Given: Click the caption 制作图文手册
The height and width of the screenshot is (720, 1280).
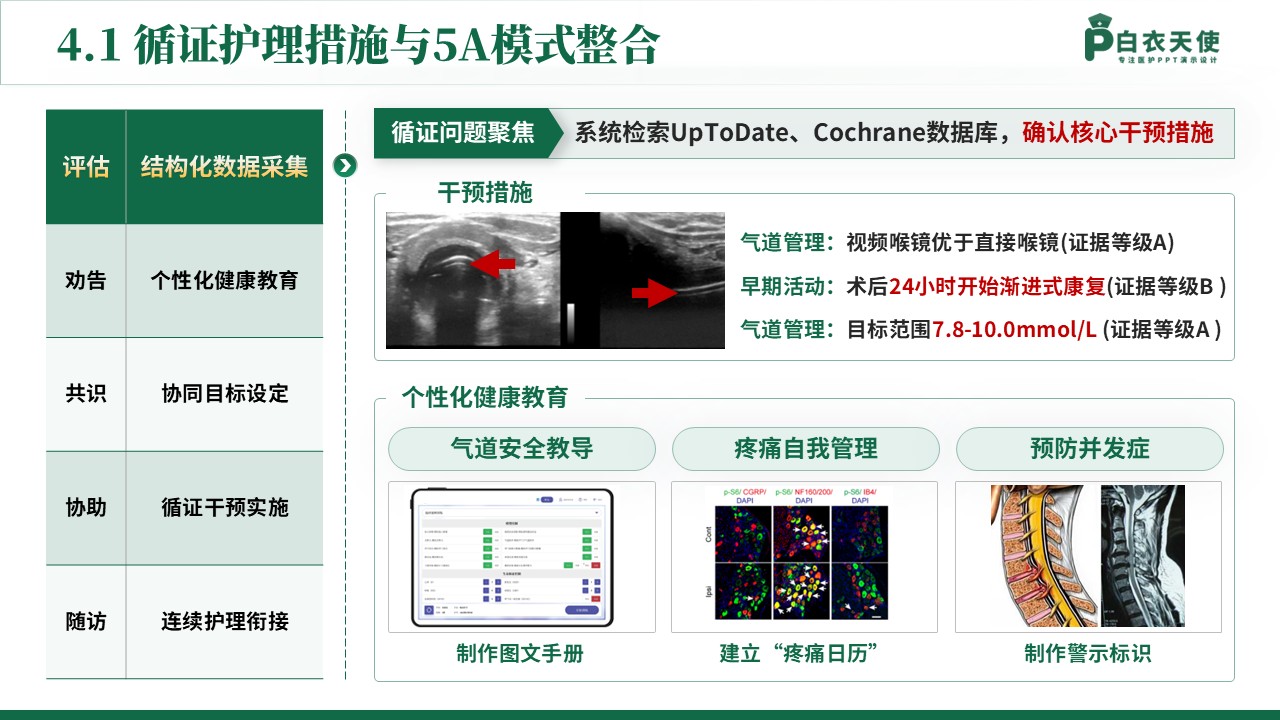Looking at the screenshot, I should tap(520, 654).
